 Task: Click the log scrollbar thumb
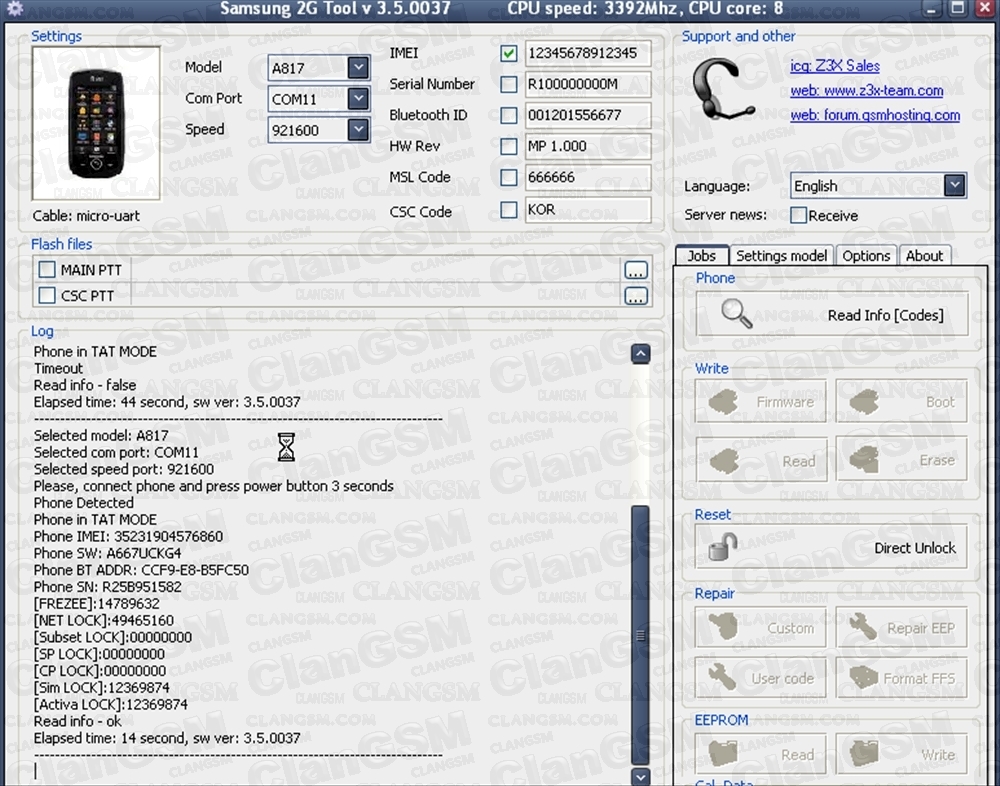640,635
